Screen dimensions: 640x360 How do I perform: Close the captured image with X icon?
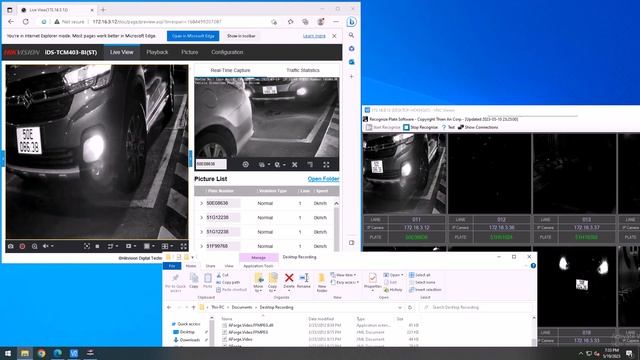pos(295,164)
